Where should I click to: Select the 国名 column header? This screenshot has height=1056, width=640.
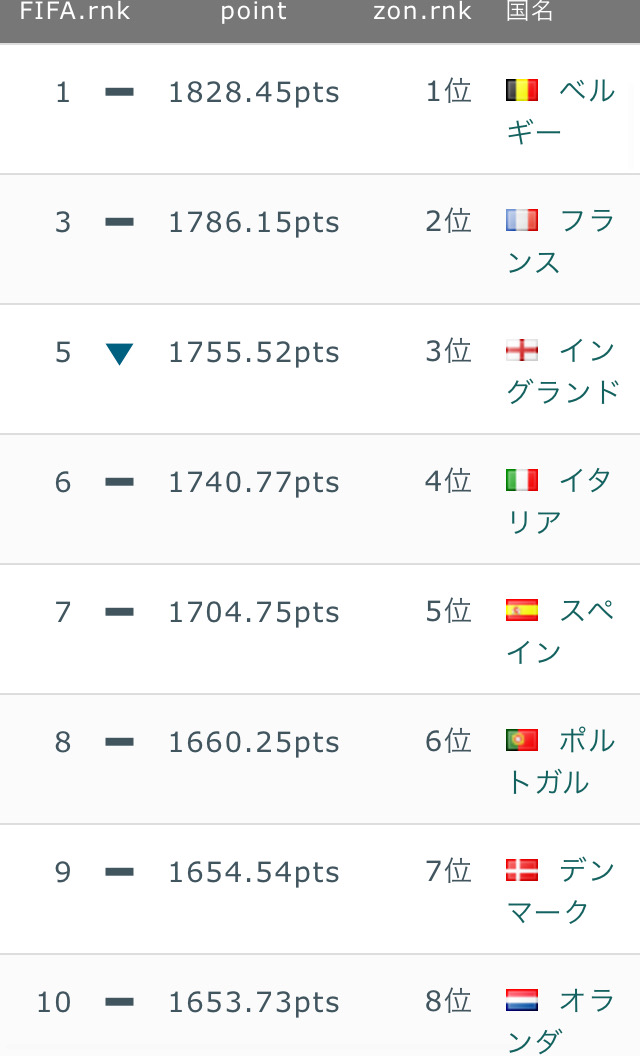(x=530, y=11)
